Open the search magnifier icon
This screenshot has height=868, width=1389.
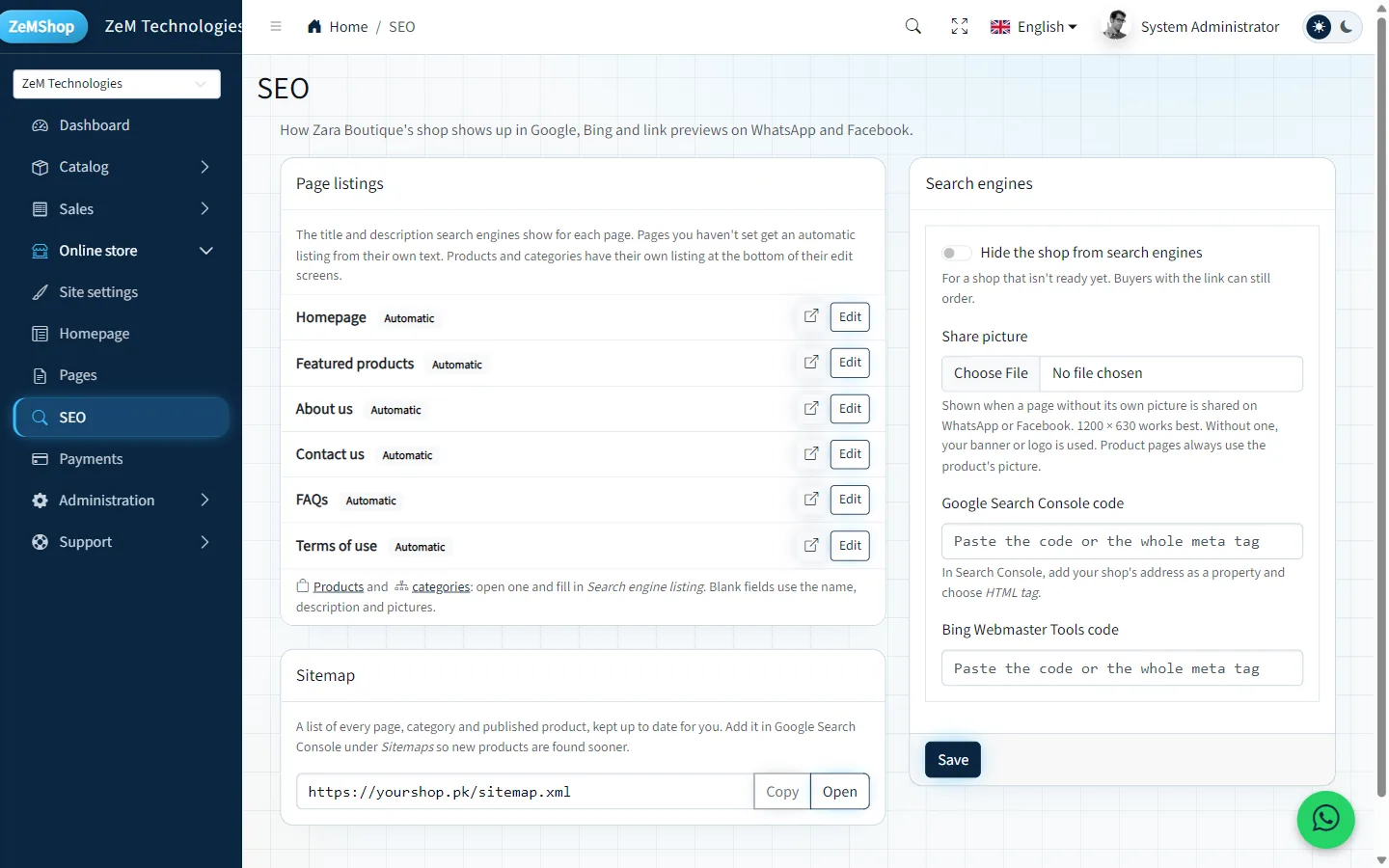coord(913,27)
